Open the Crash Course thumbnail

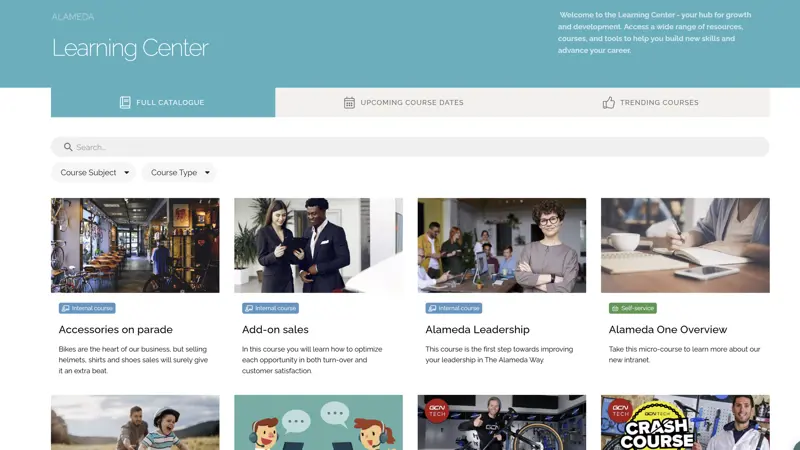tap(685, 422)
